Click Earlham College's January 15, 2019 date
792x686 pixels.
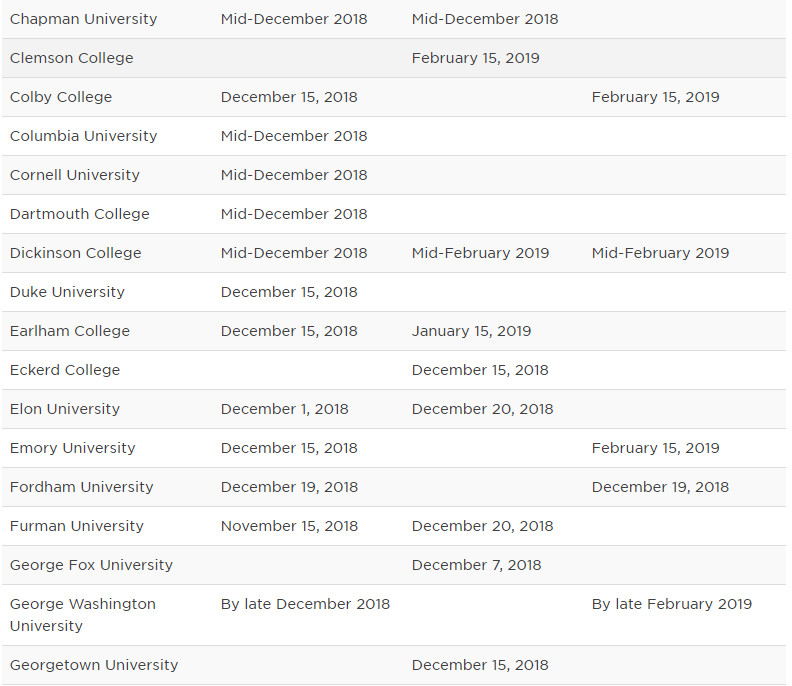click(x=471, y=331)
